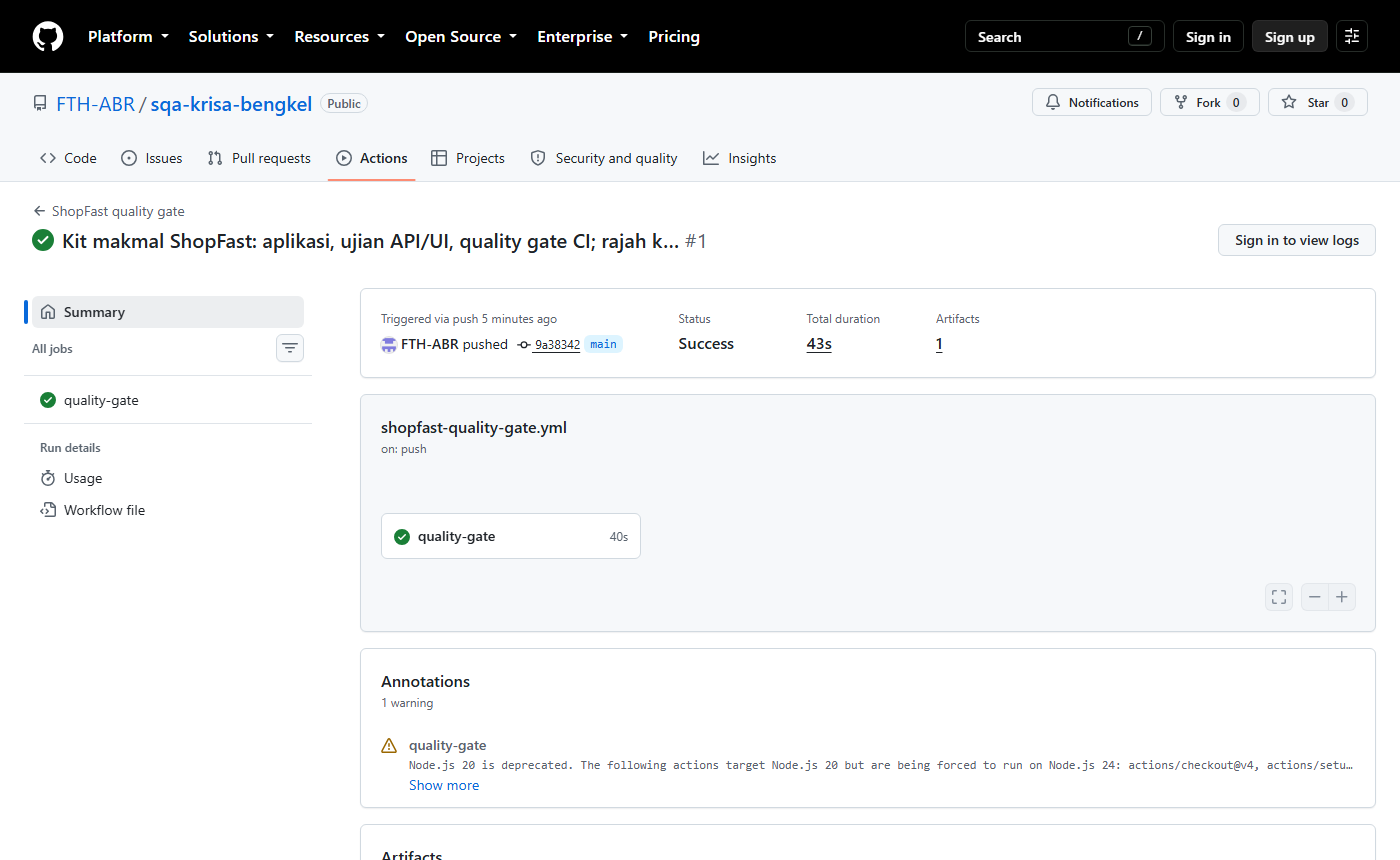Viewport: 1400px width, 860px height.
Task: Expand the Enterprise menu
Action: [583, 37]
